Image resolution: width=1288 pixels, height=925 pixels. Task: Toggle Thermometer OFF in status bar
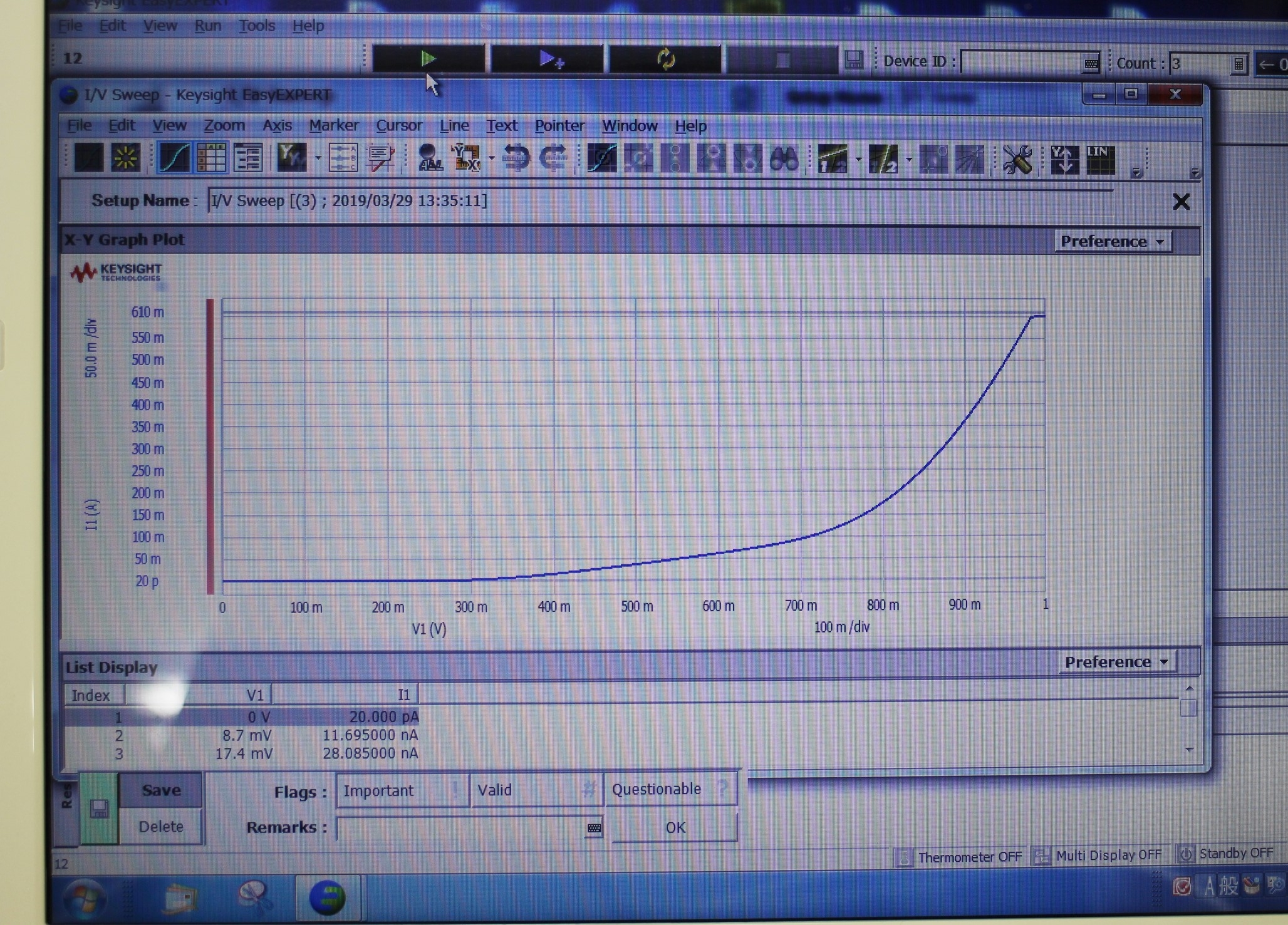(x=960, y=857)
